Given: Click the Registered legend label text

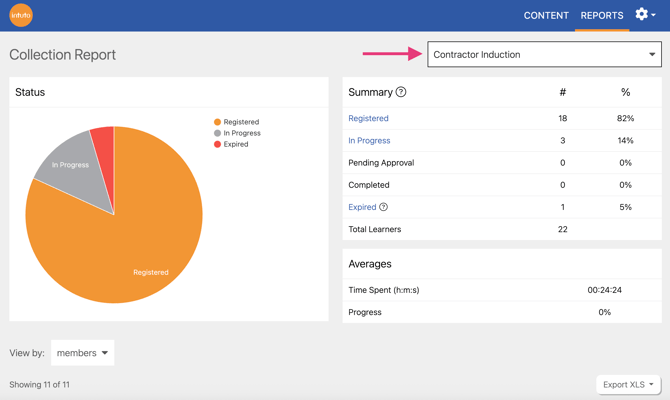Looking at the screenshot, I should point(241,122).
